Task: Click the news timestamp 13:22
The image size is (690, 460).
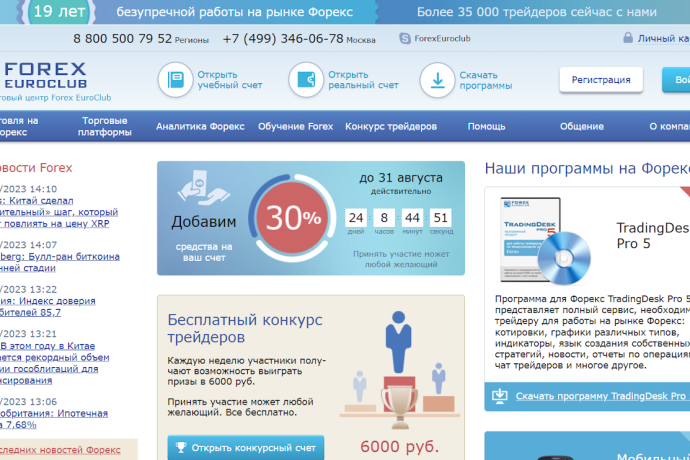Action: (x=43, y=289)
